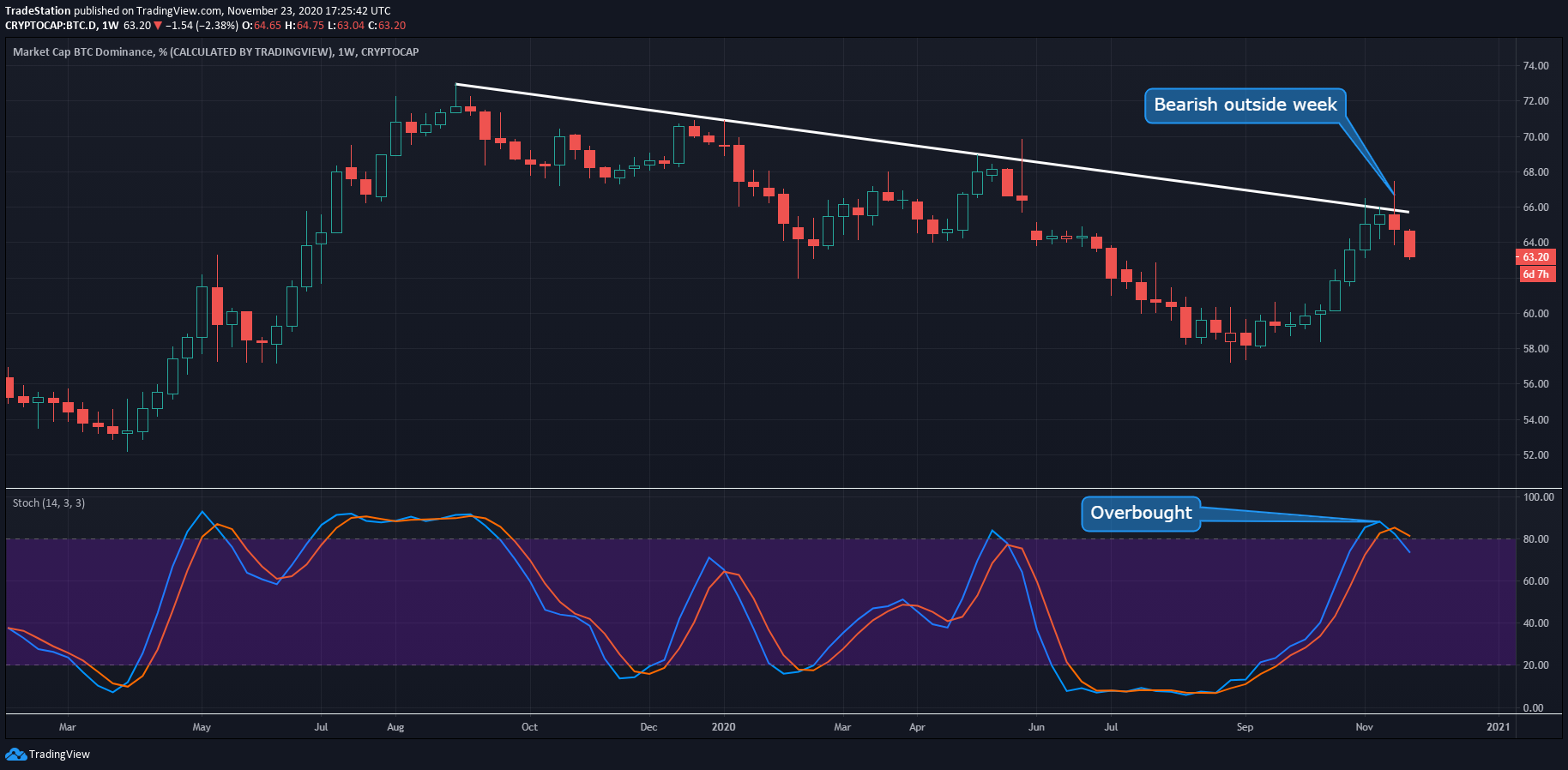This screenshot has height=770, width=1568.
Task: Click the Aug label on time axis
Action: pyautogui.click(x=395, y=727)
